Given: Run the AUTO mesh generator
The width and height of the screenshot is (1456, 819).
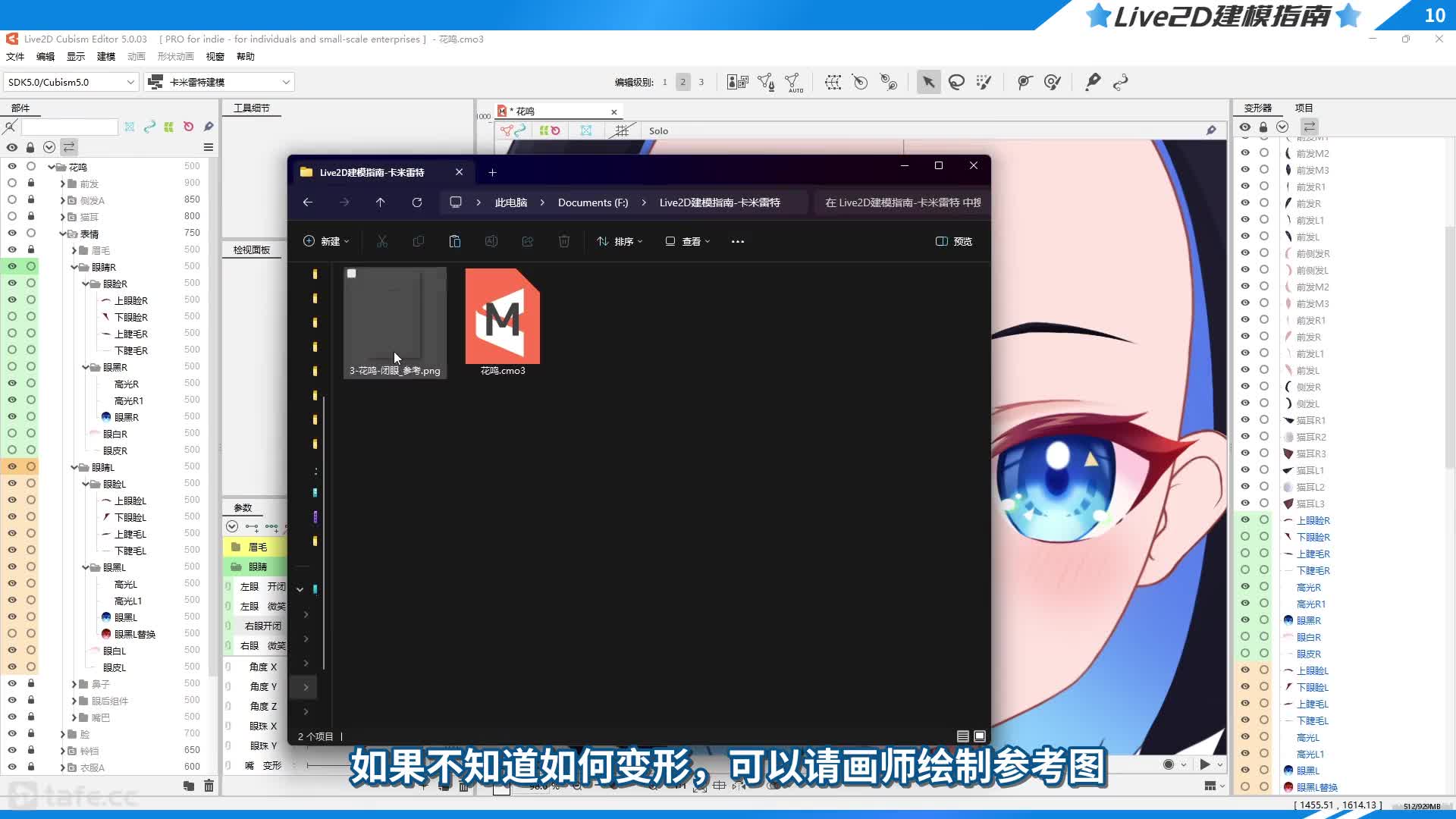Looking at the screenshot, I should (794, 82).
